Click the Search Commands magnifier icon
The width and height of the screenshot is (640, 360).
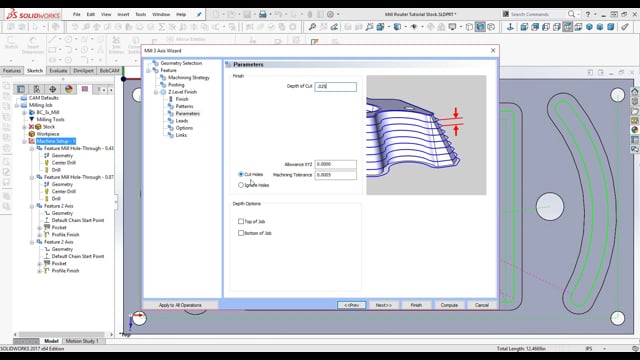[x=571, y=14]
